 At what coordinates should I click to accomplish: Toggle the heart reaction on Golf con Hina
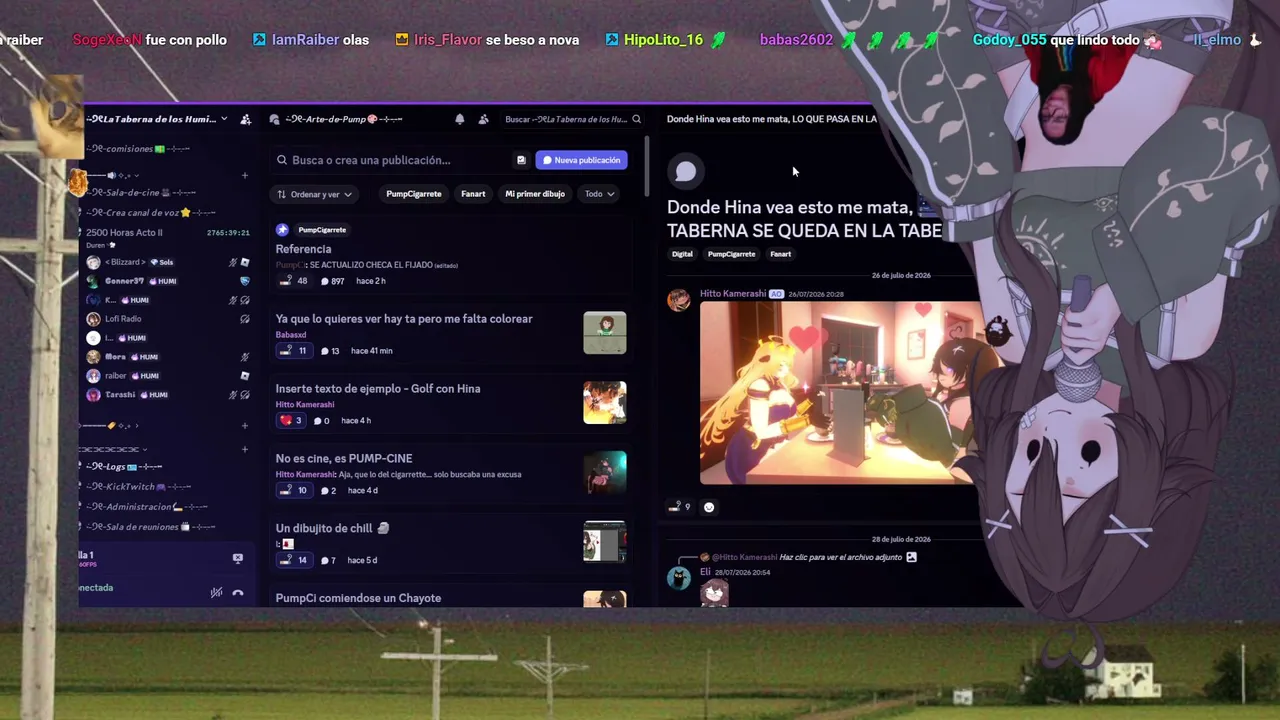click(291, 421)
